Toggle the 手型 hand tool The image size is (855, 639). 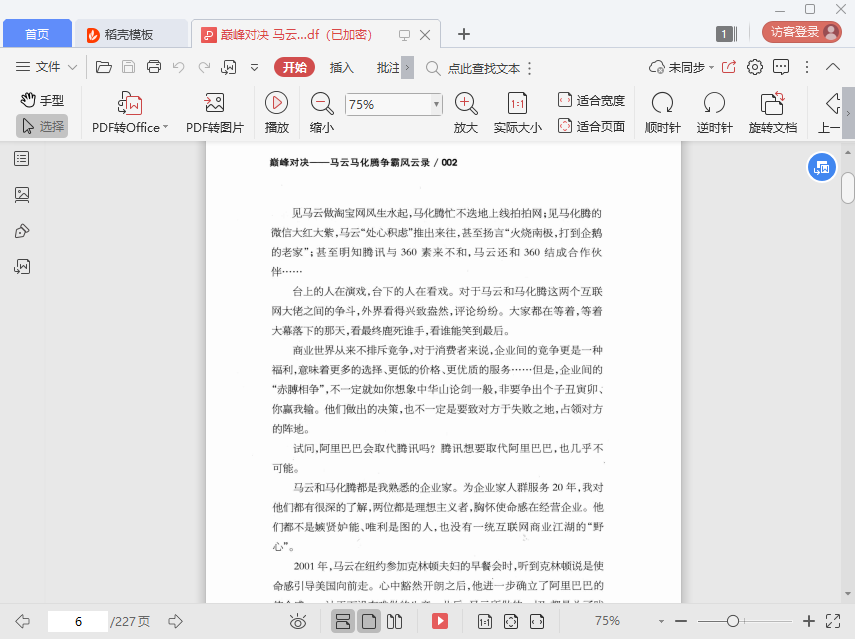tap(42, 100)
